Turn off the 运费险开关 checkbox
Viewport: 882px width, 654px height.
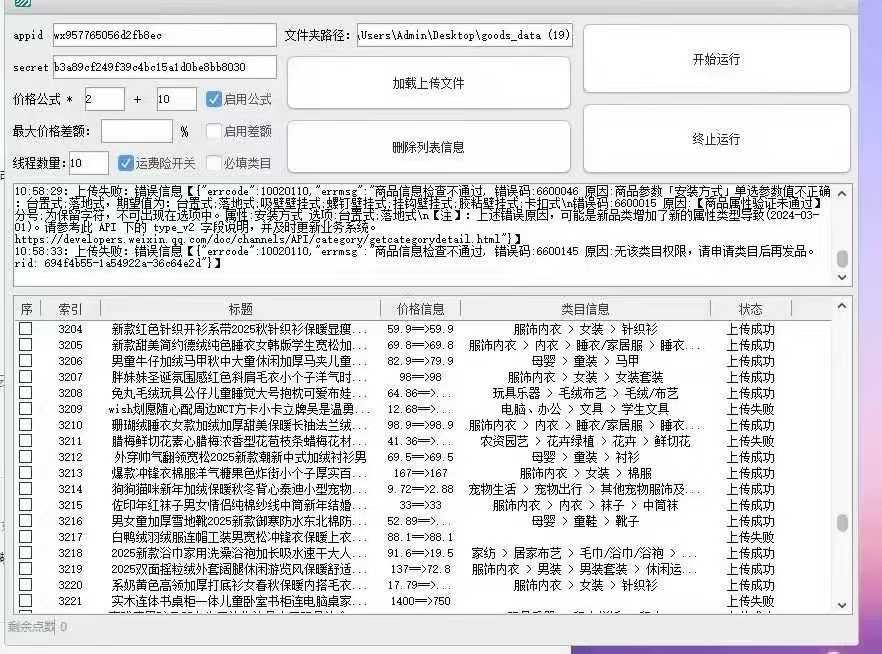pos(126,163)
